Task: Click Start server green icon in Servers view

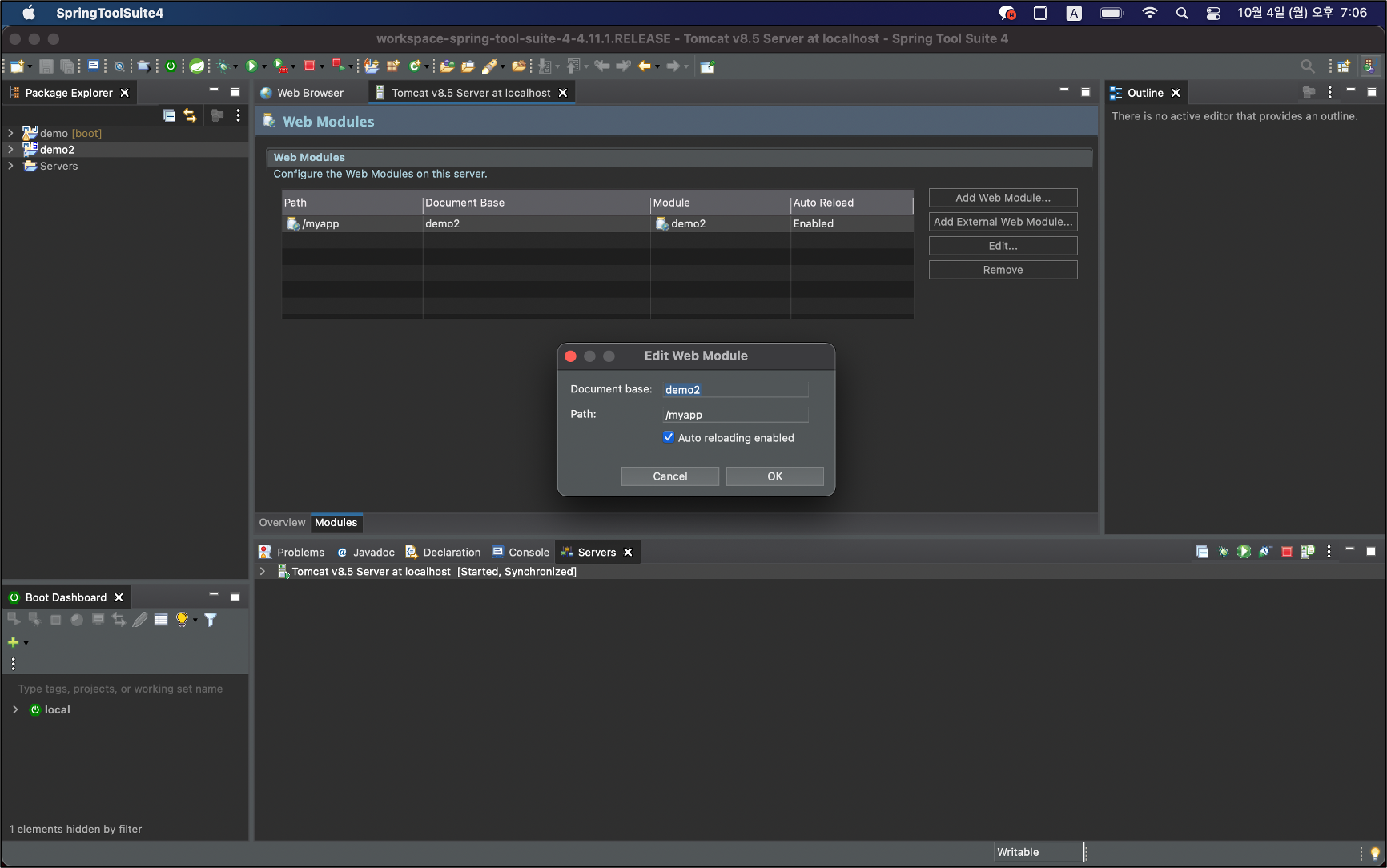Action: 1244,552
